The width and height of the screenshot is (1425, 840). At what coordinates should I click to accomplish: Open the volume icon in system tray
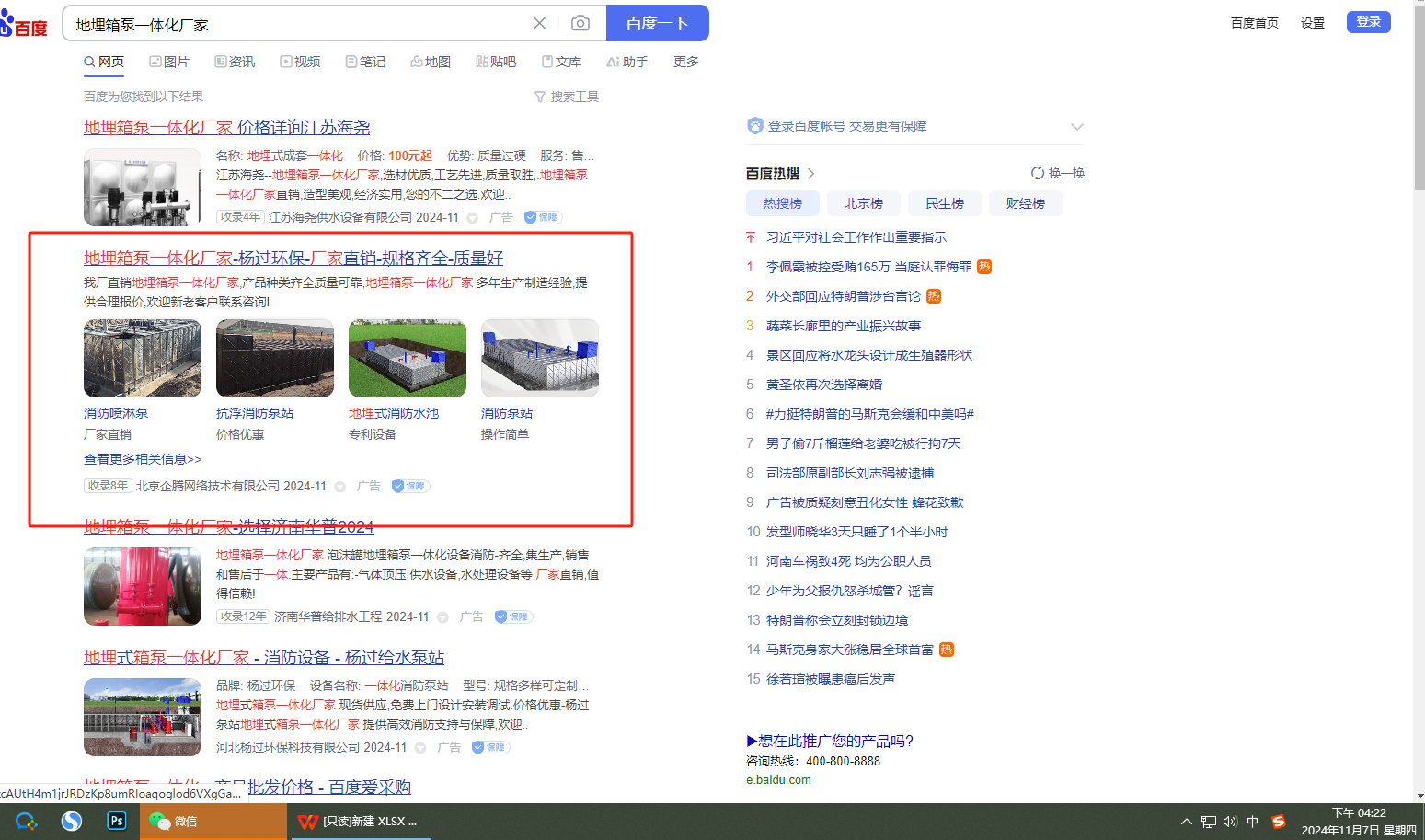[x=1230, y=822]
